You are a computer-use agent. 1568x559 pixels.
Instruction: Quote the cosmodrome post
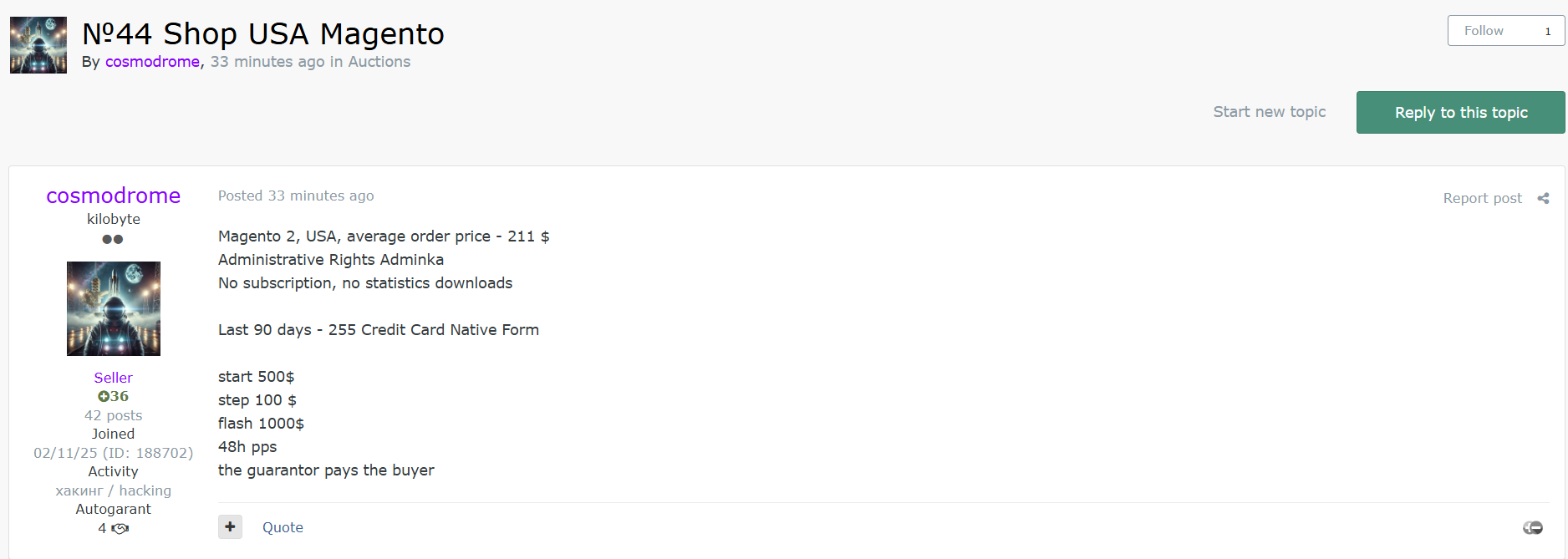point(283,527)
